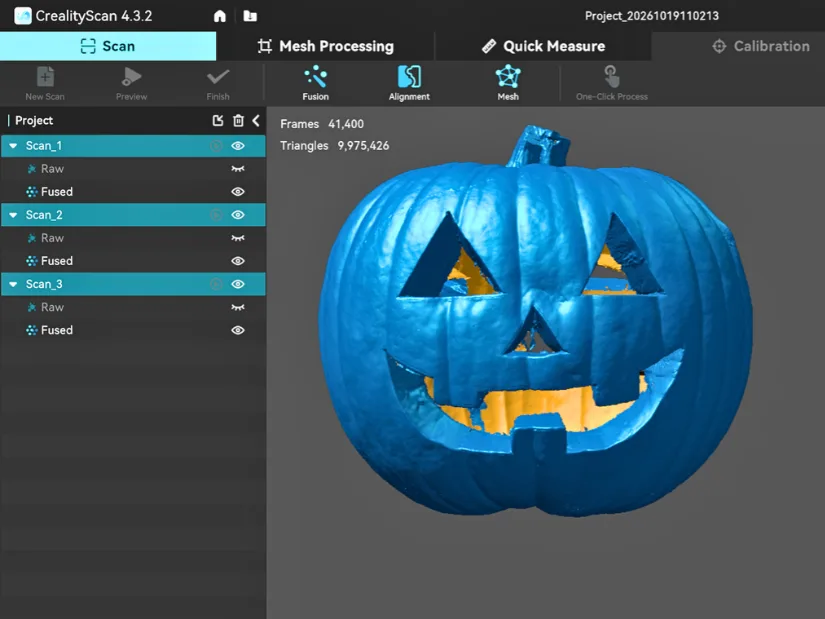Switch to the Scan tab
The image size is (825, 619).
coord(108,46)
